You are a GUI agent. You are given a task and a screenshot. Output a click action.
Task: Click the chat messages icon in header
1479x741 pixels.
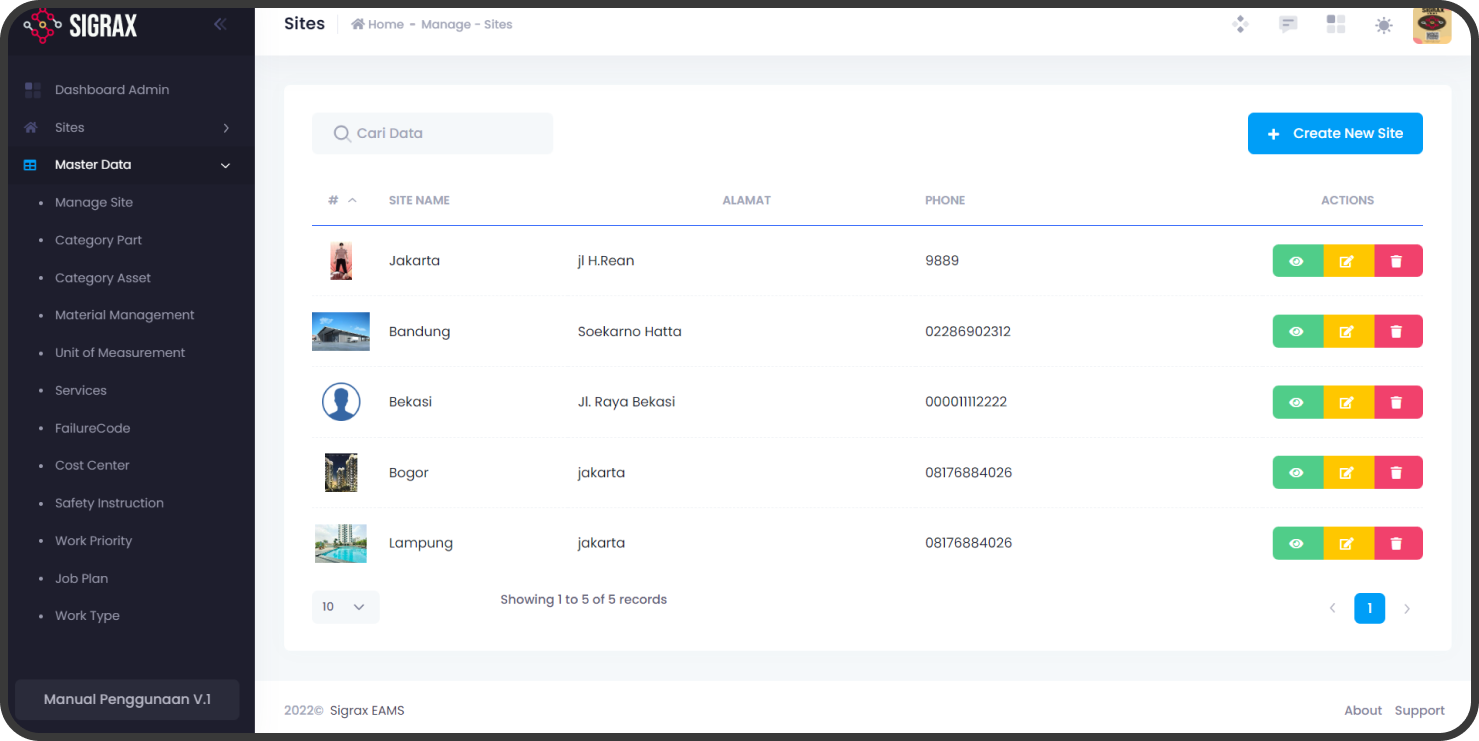(x=1288, y=25)
